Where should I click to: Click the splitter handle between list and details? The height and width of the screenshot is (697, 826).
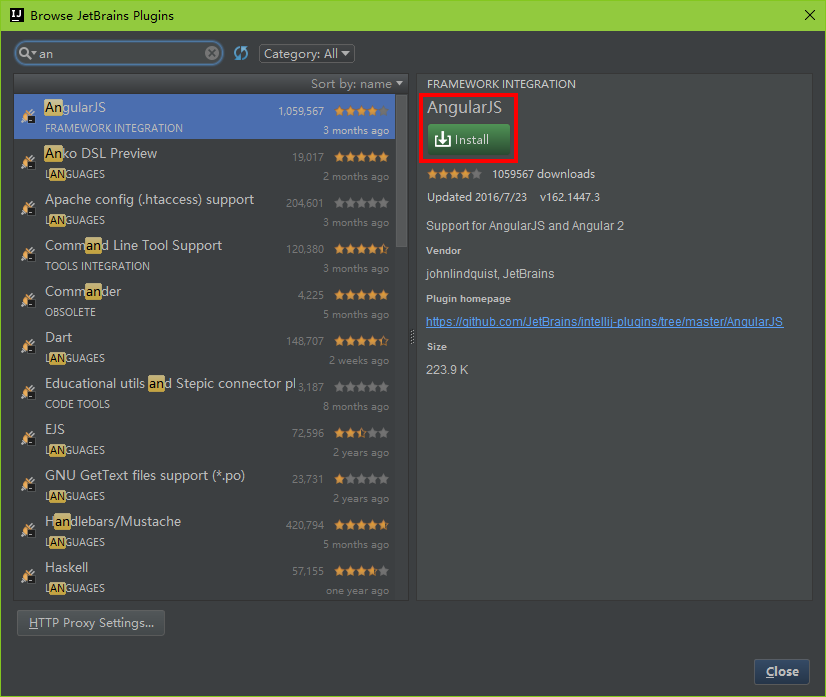click(x=412, y=337)
